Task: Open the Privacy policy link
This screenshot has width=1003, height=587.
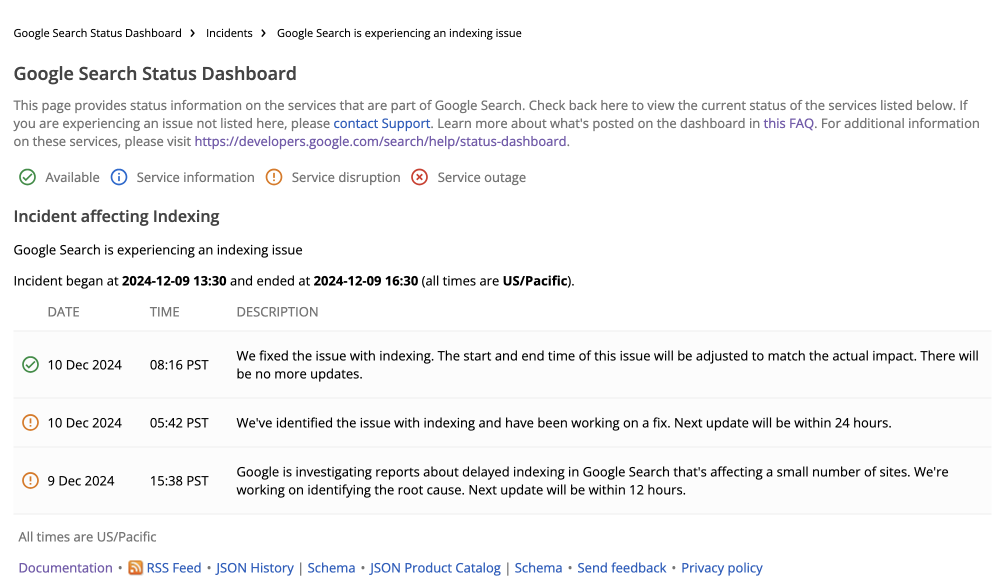Action: pyautogui.click(x=722, y=568)
